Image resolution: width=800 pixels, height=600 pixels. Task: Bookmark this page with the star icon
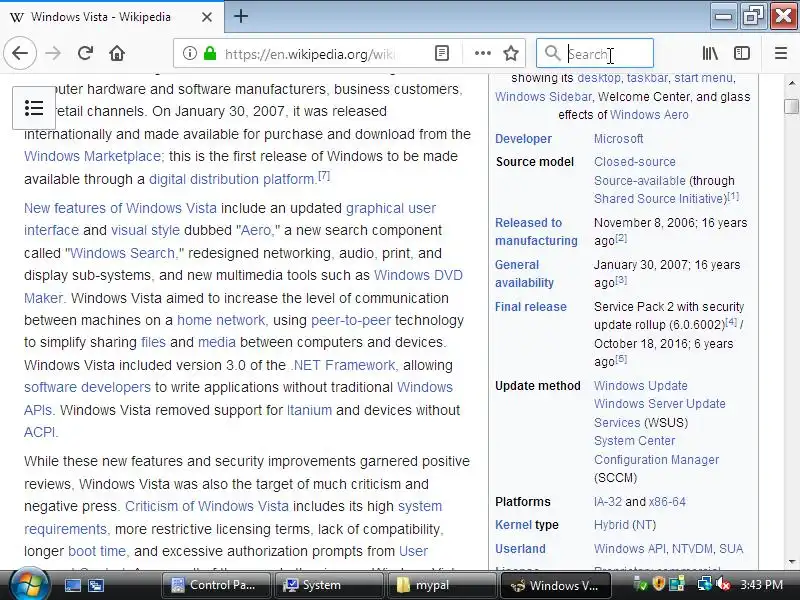511,53
